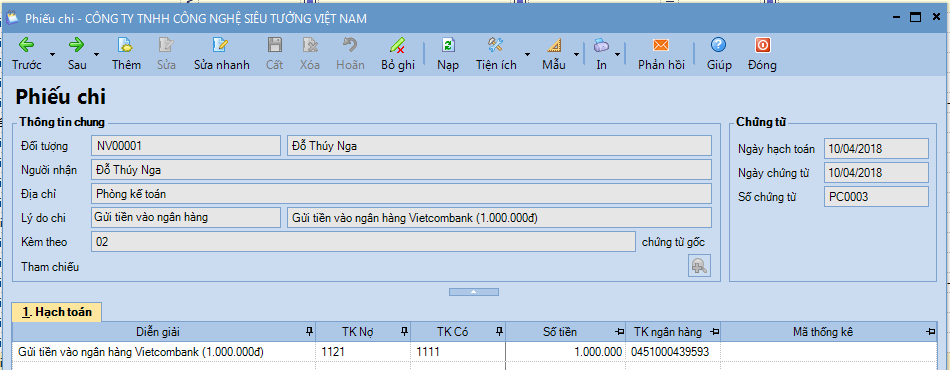
Task: Collapse general info panel with arrow bar
Action: [x=474, y=292]
